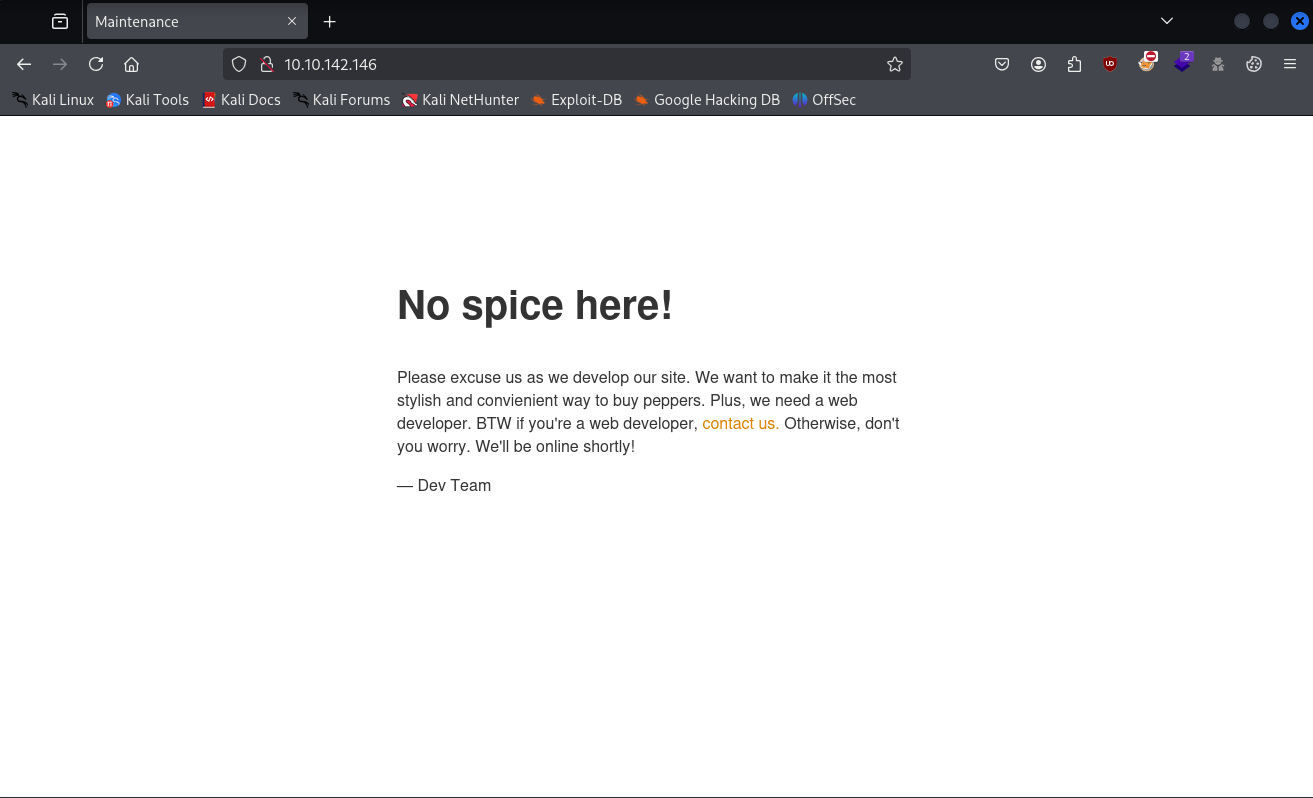Open the Kali Tools bookmark

point(147,100)
